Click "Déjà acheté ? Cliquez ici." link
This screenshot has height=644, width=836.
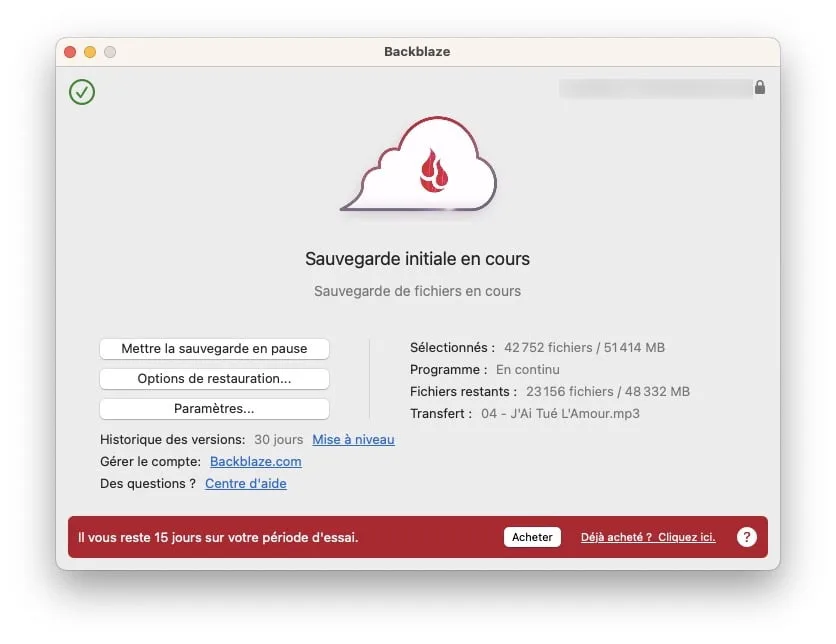pyautogui.click(x=647, y=537)
